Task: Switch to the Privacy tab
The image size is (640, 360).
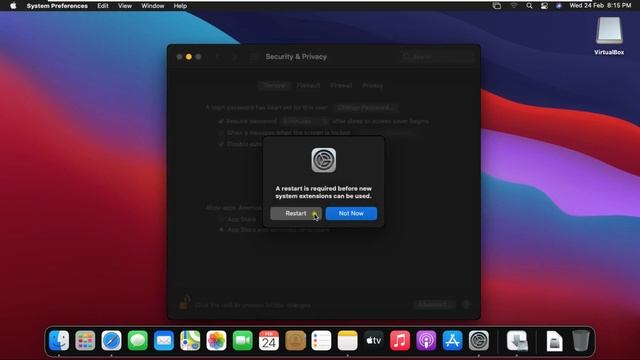Action: tap(373, 85)
